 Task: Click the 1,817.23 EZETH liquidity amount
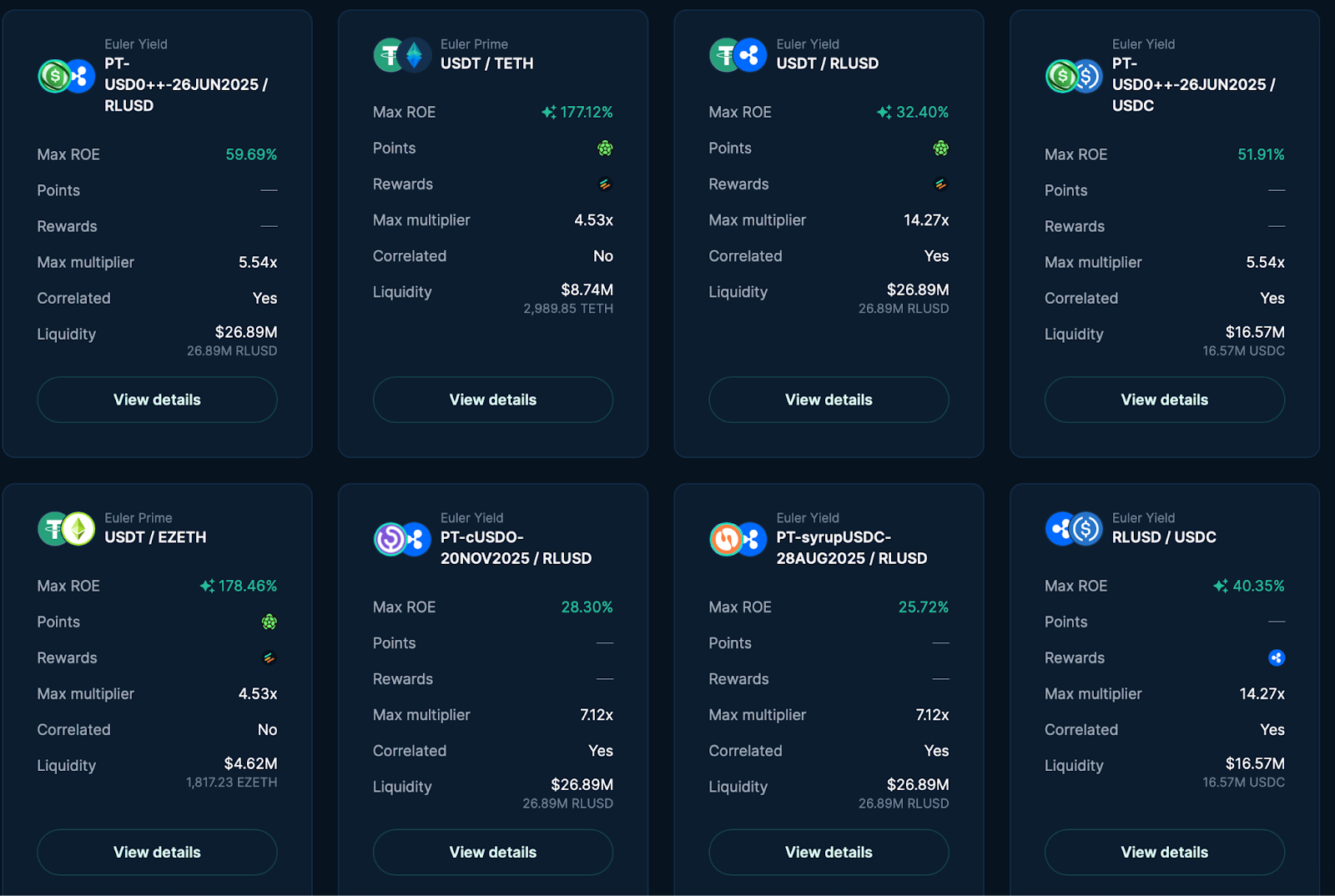point(231,783)
